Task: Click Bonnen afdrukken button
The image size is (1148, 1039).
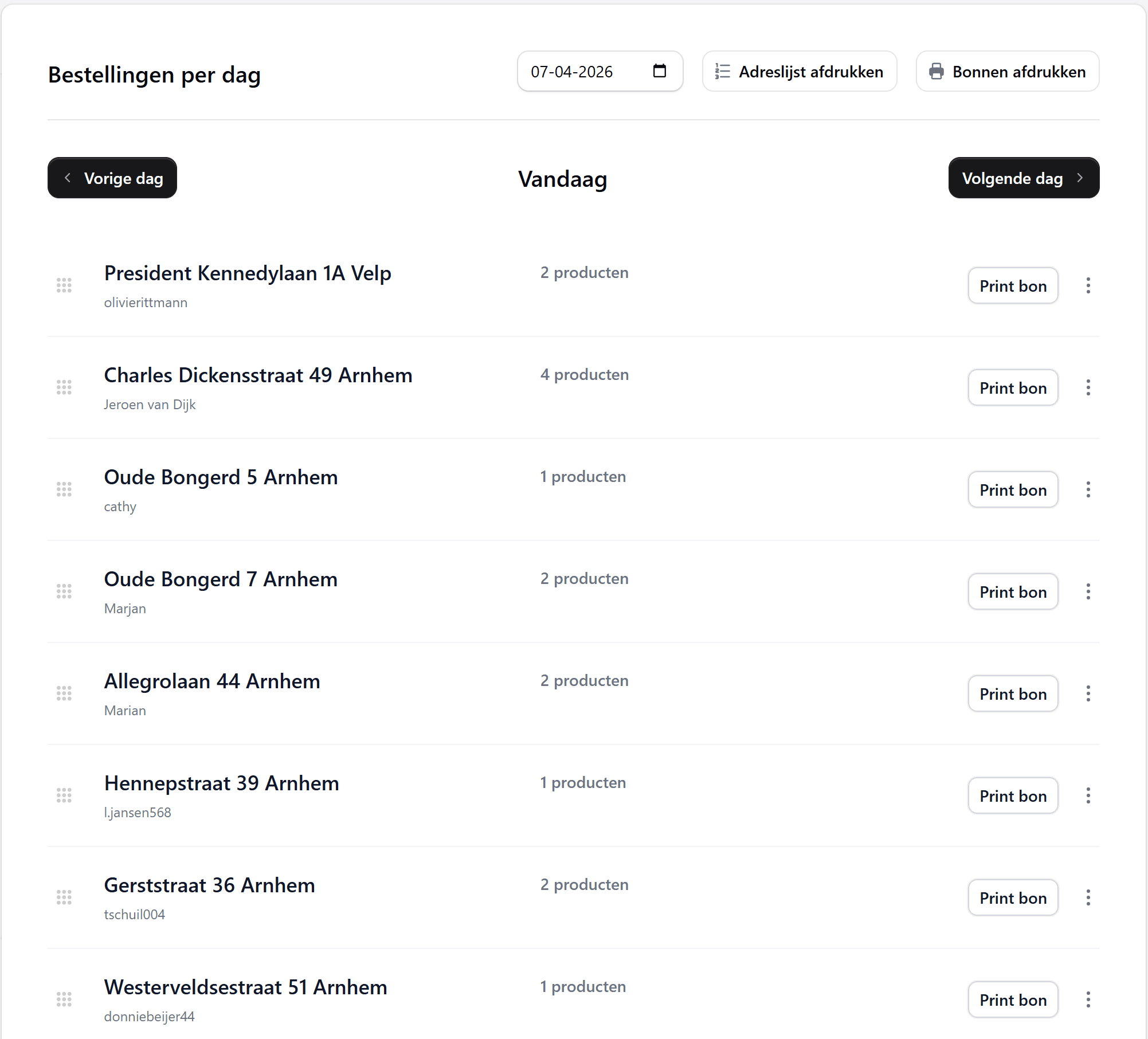Action: pyautogui.click(x=1007, y=72)
